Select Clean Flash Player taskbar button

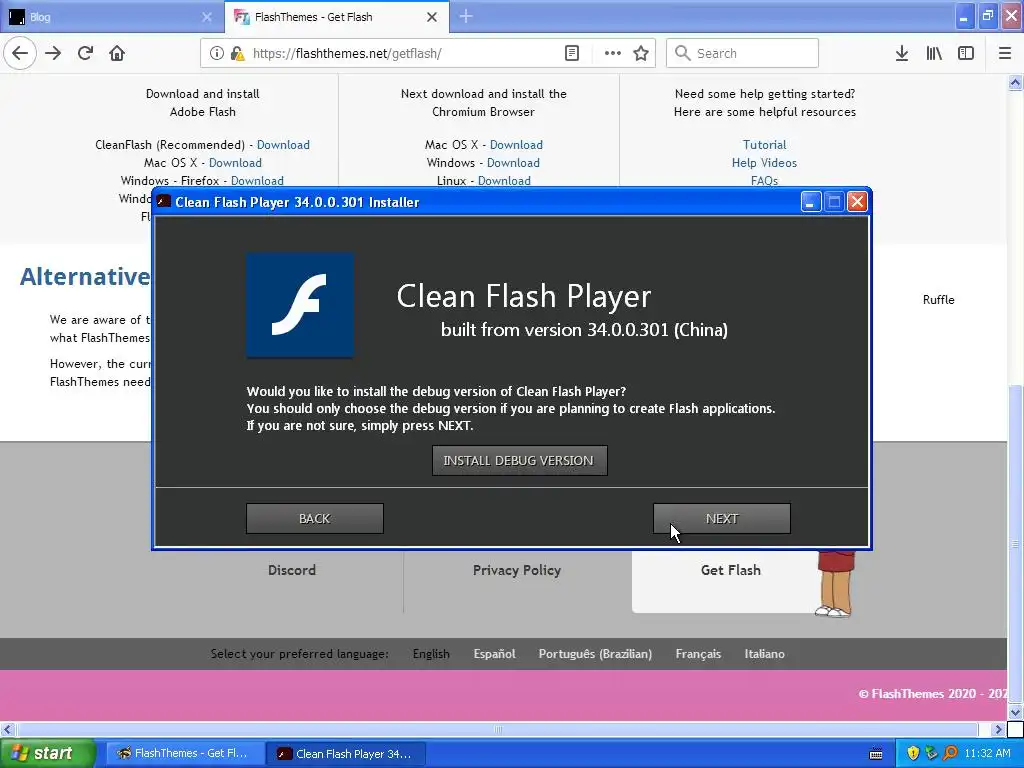click(346, 753)
